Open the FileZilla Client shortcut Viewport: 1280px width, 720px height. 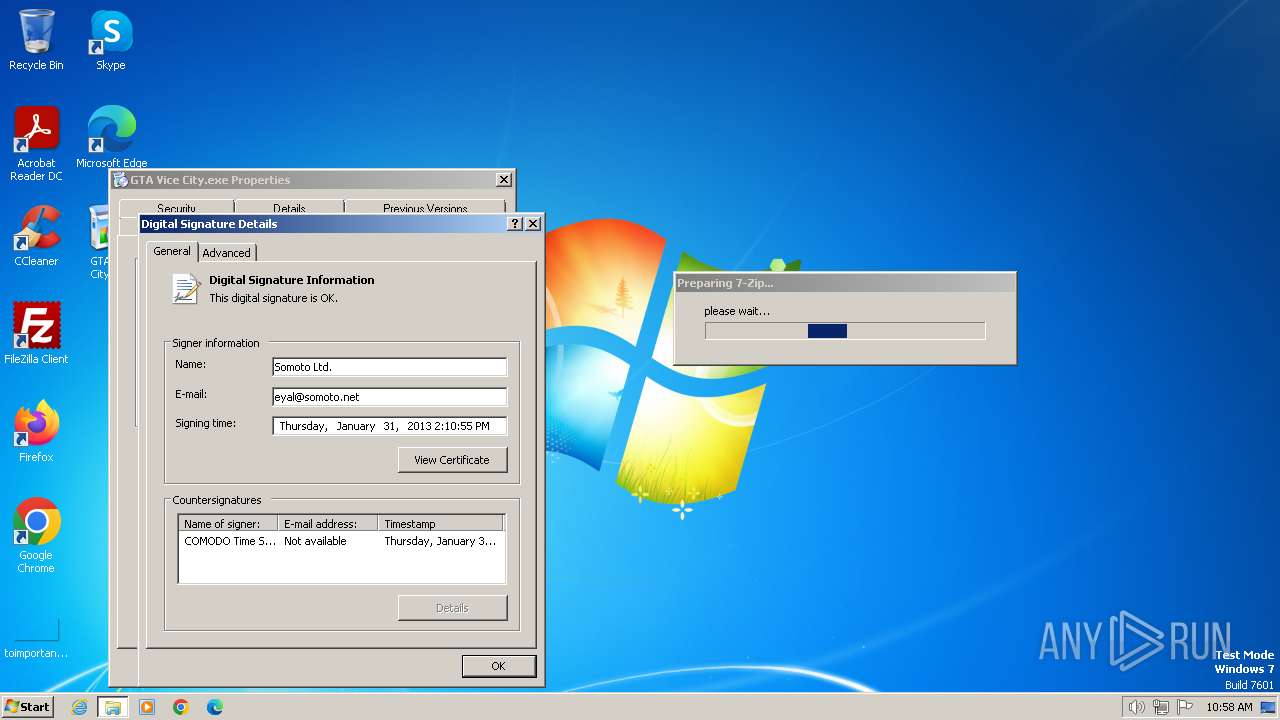tap(36, 334)
